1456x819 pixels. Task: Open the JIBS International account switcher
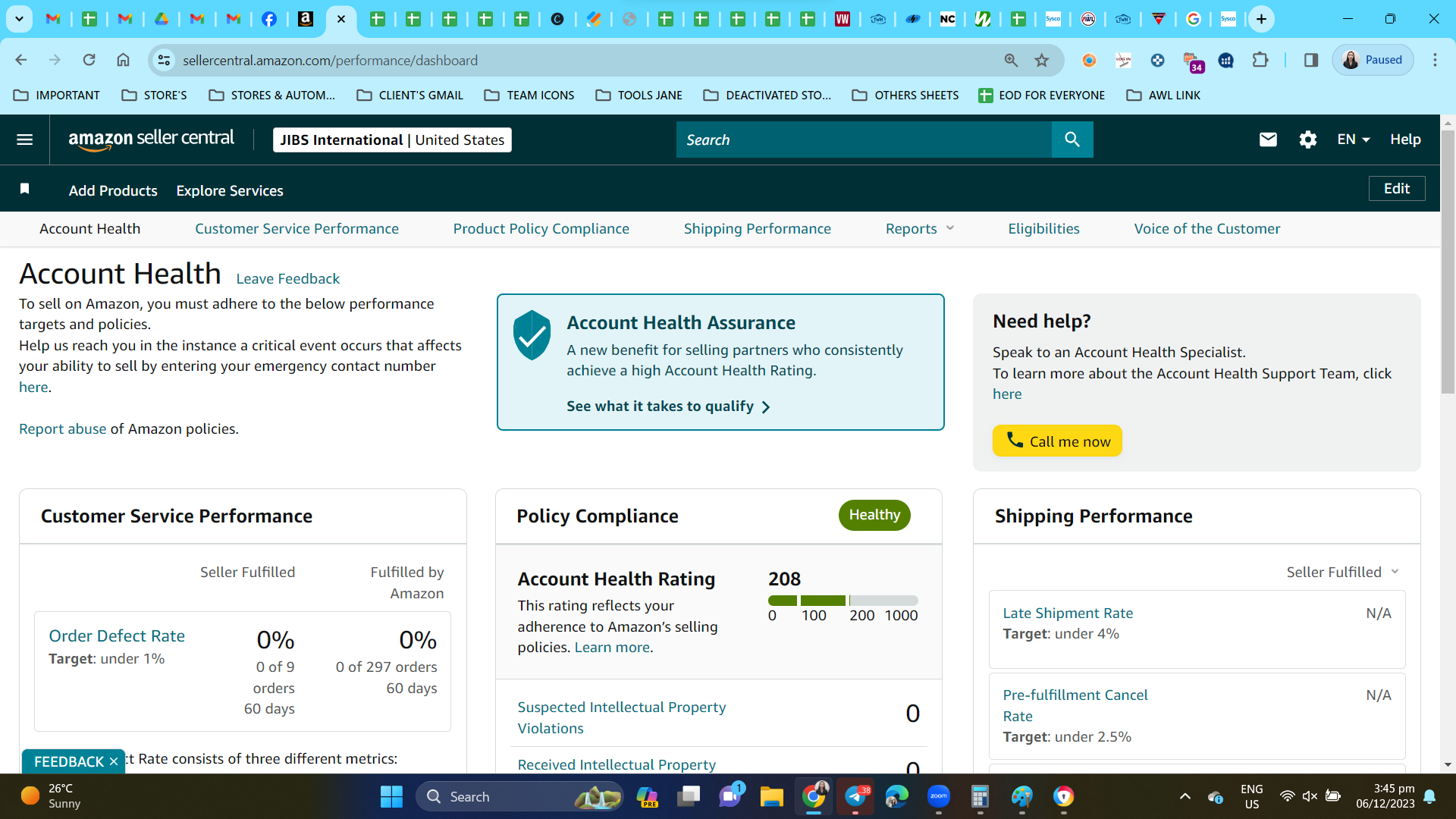pos(392,140)
